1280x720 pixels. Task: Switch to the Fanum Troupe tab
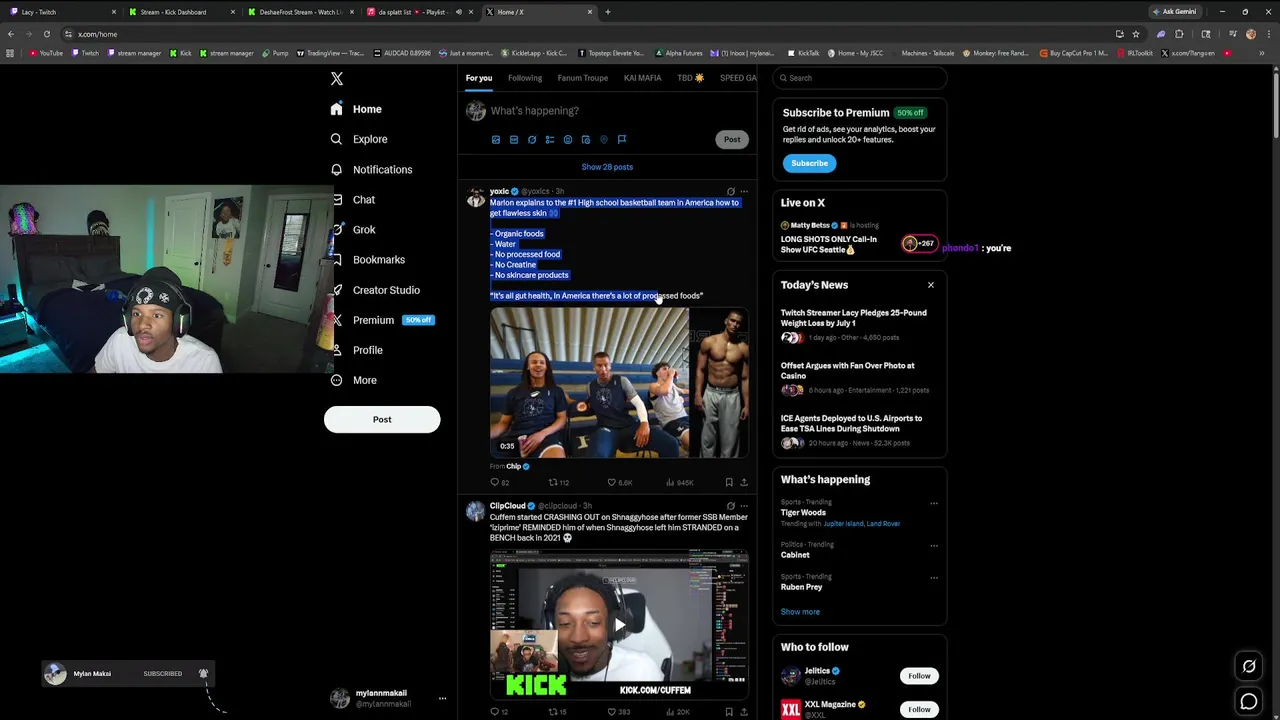point(583,78)
